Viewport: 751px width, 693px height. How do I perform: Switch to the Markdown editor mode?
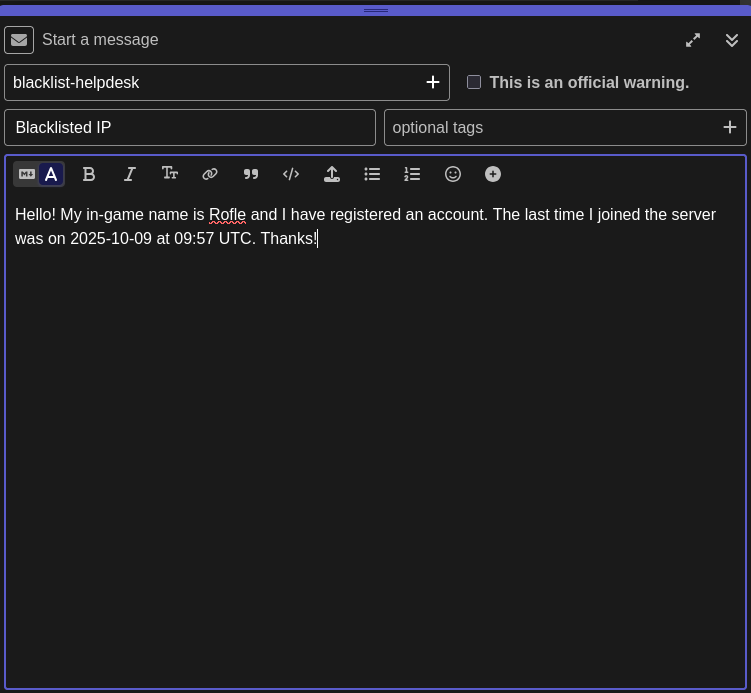pos(27,174)
